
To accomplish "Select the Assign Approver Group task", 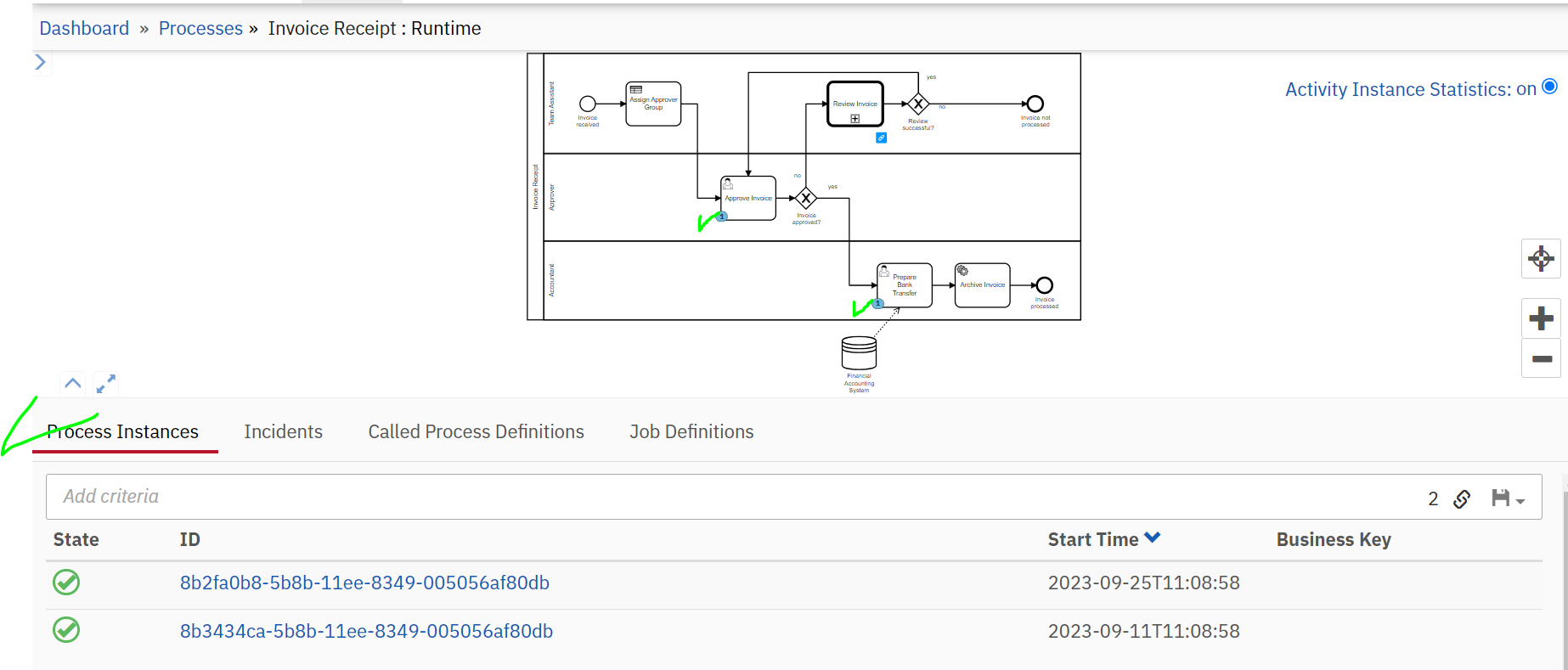I will click(653, 104).
